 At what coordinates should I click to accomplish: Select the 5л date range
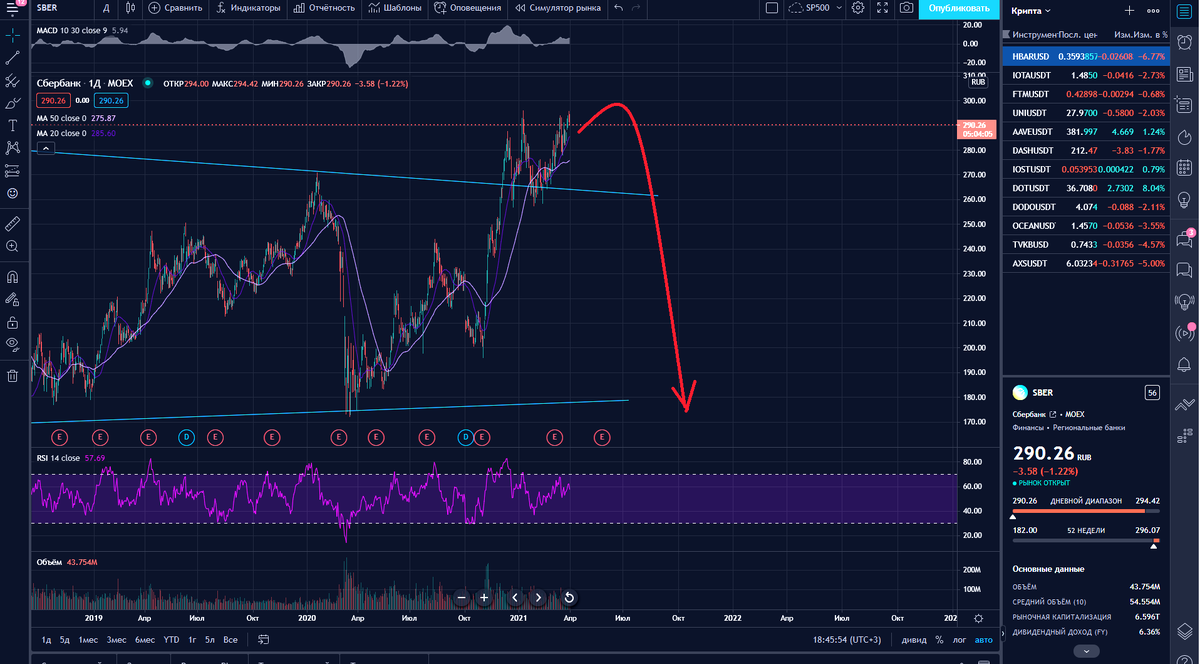(210, 639)
